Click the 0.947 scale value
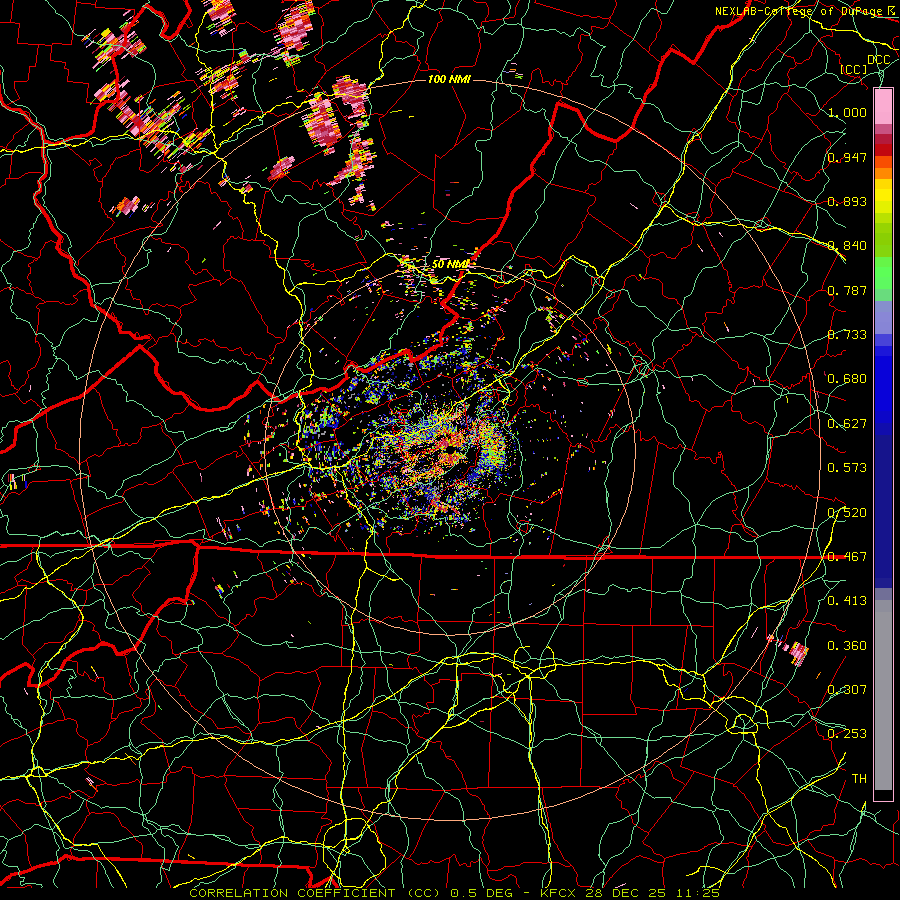 (847, 157)
